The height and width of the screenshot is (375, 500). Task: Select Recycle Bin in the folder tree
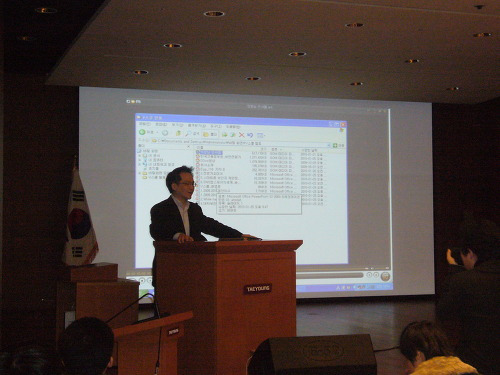click(151, 169)
